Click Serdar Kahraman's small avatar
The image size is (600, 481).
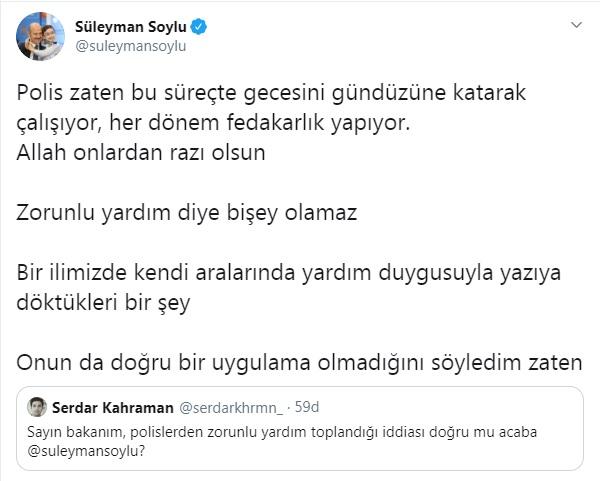coord(37,407)
